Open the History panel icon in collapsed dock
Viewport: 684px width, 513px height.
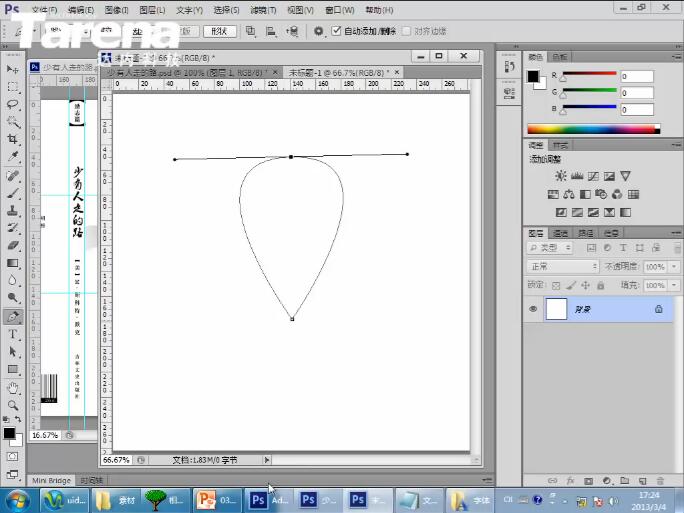[x=509, y=67]
